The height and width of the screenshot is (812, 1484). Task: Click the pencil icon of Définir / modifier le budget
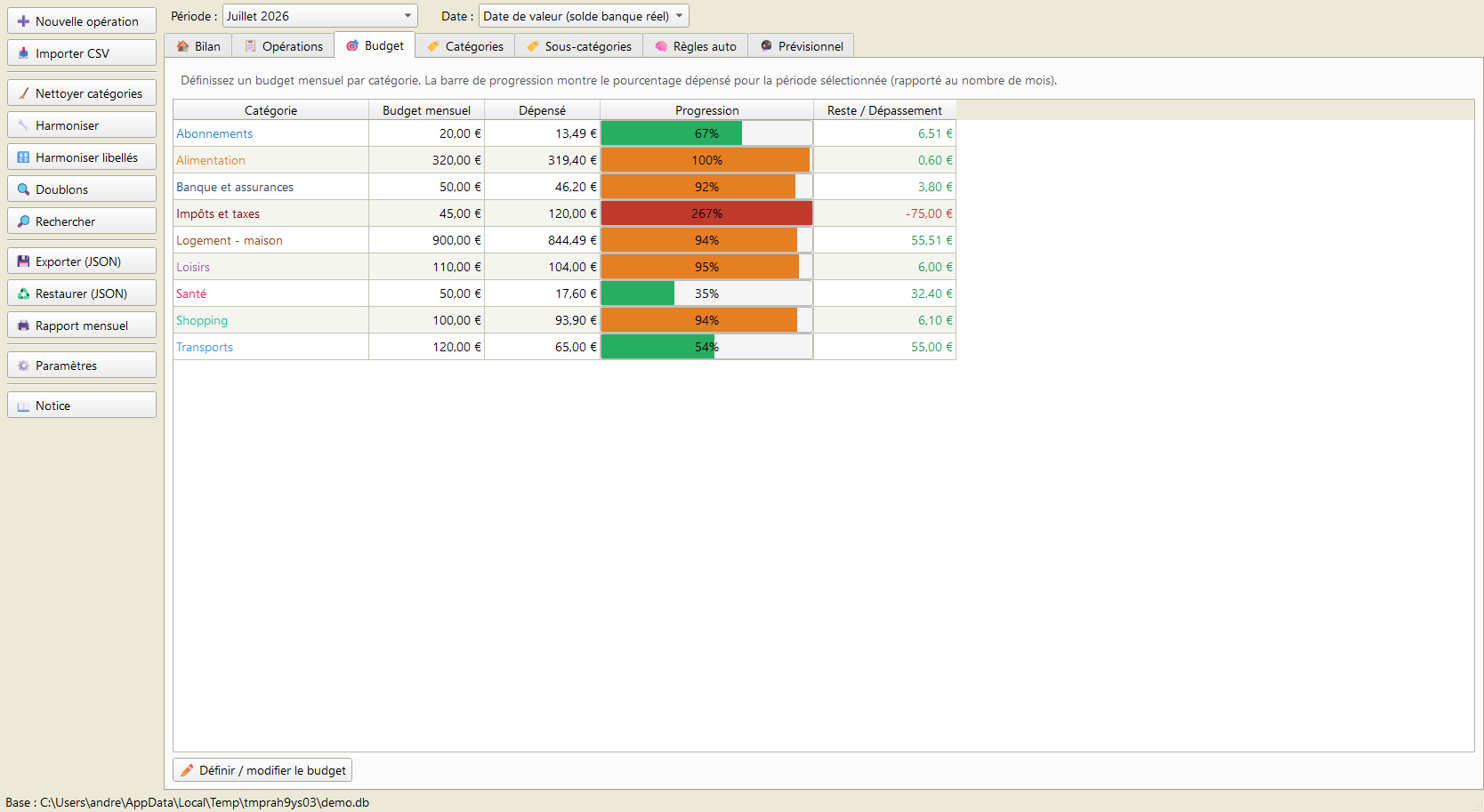tap(187, 770)
